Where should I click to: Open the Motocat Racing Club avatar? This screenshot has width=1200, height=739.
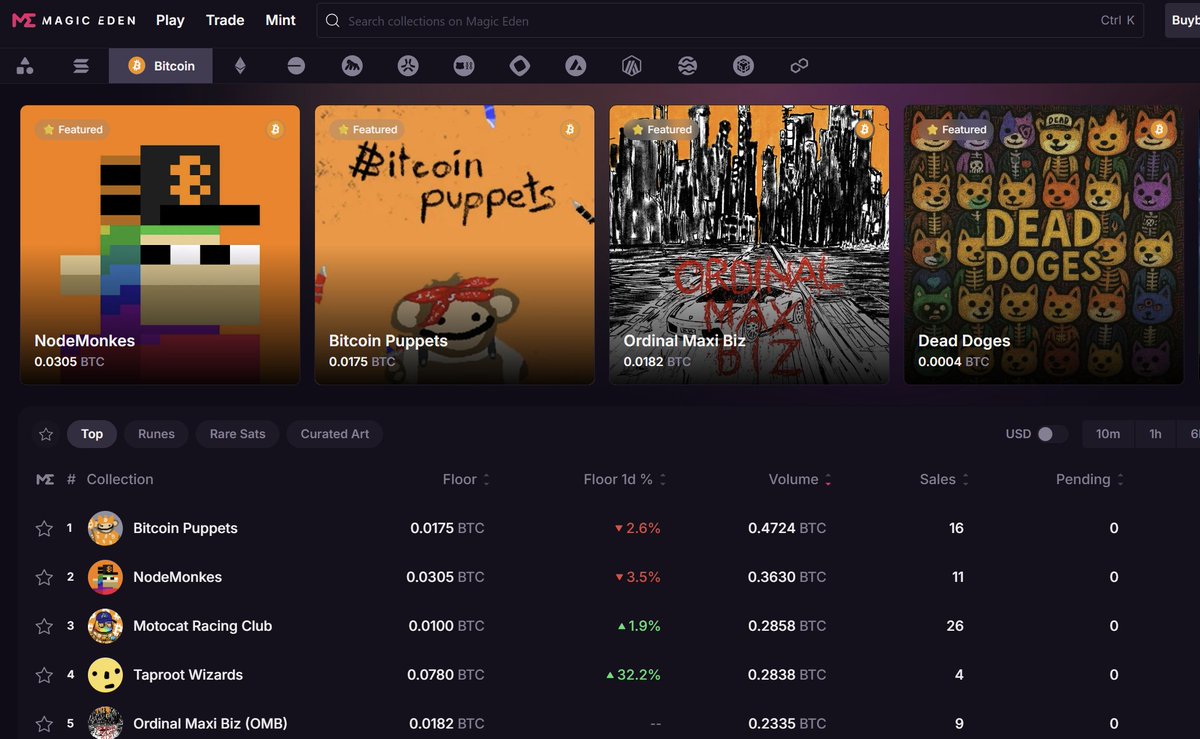click(x=105, y=626)
